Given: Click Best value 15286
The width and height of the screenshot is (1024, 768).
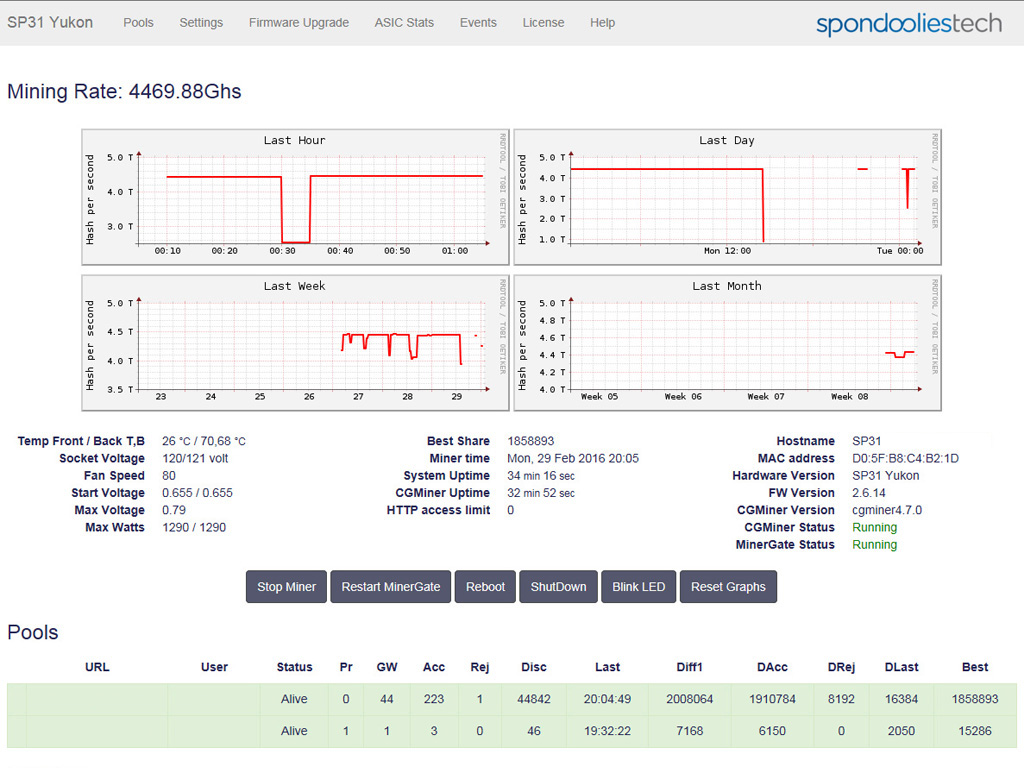Looking at the screenshot, I should [975, 731].
